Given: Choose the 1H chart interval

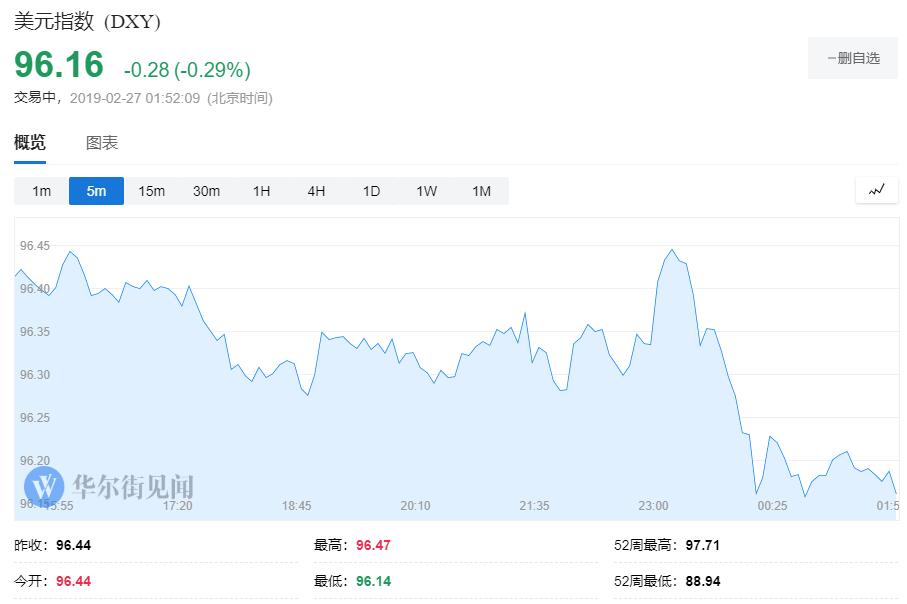Looking at the screenshot, I should pos(261,191).
